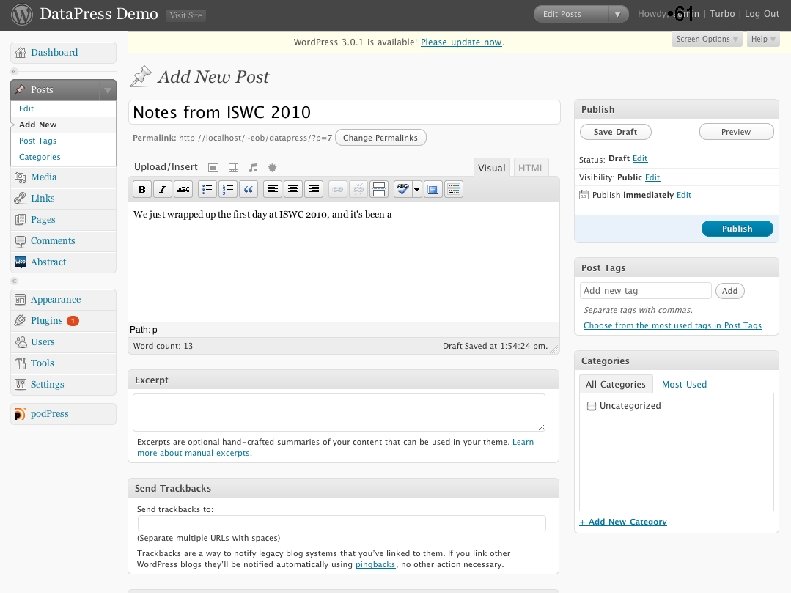791x593 pixels.
Task: Edit the Publish Immediately schedule
Action: (x=684, y=195)
